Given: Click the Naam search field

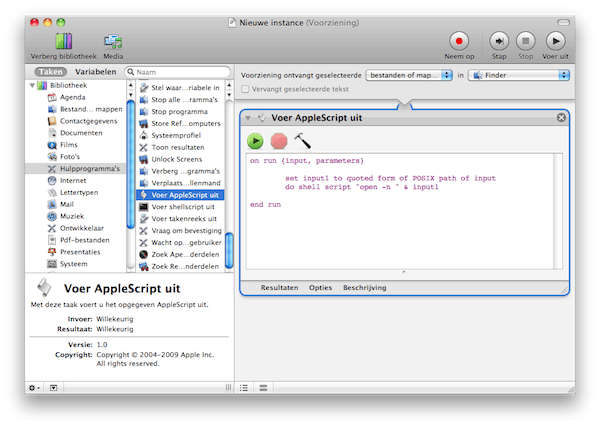Looking at the screenshot, I should (x=178, y=72).
